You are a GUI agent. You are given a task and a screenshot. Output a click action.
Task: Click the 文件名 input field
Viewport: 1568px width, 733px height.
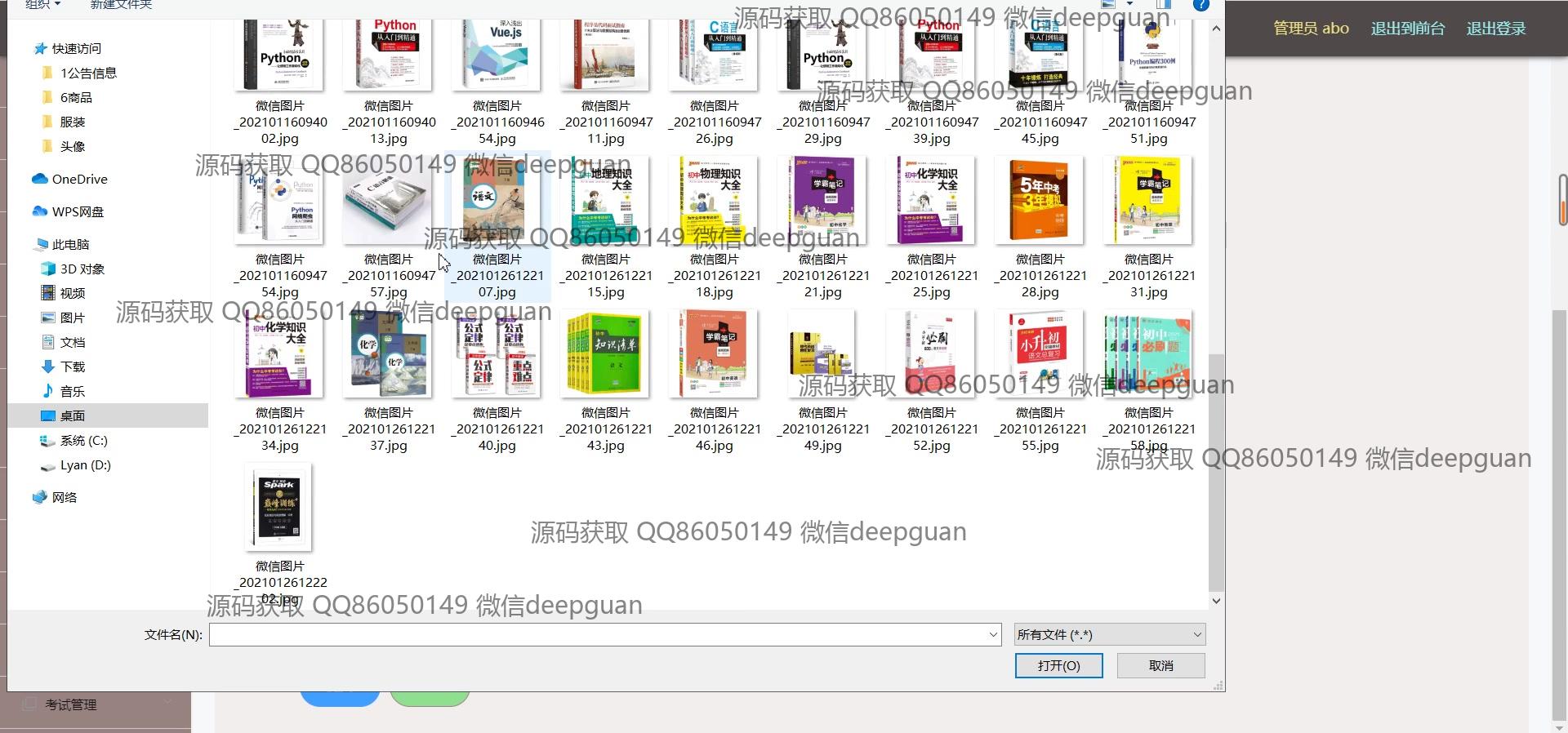pos(598,634)
